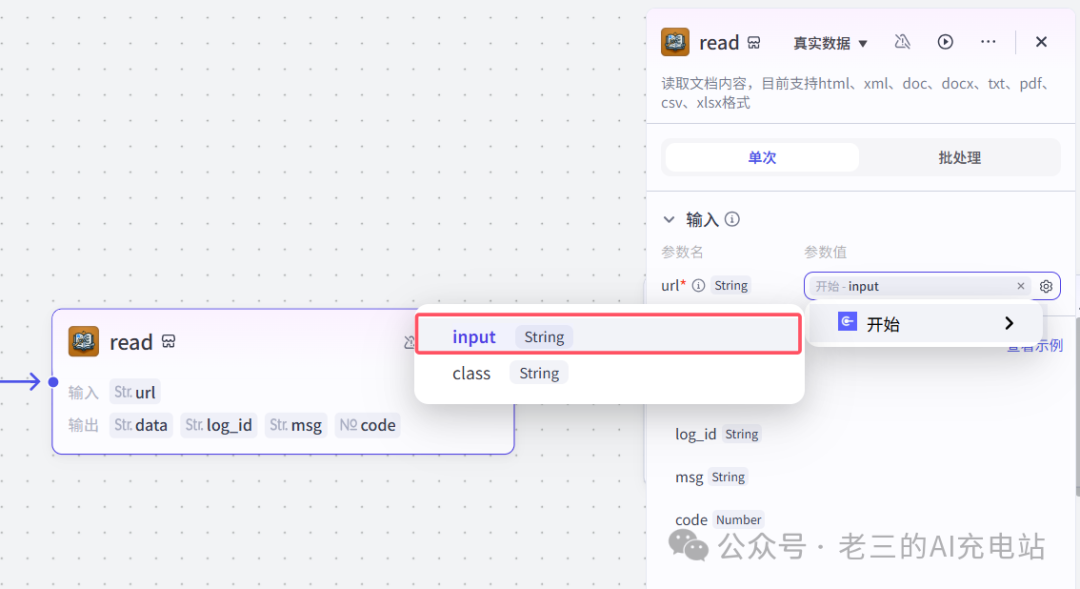Click the read plugin icon in panel header

[674, 42]
